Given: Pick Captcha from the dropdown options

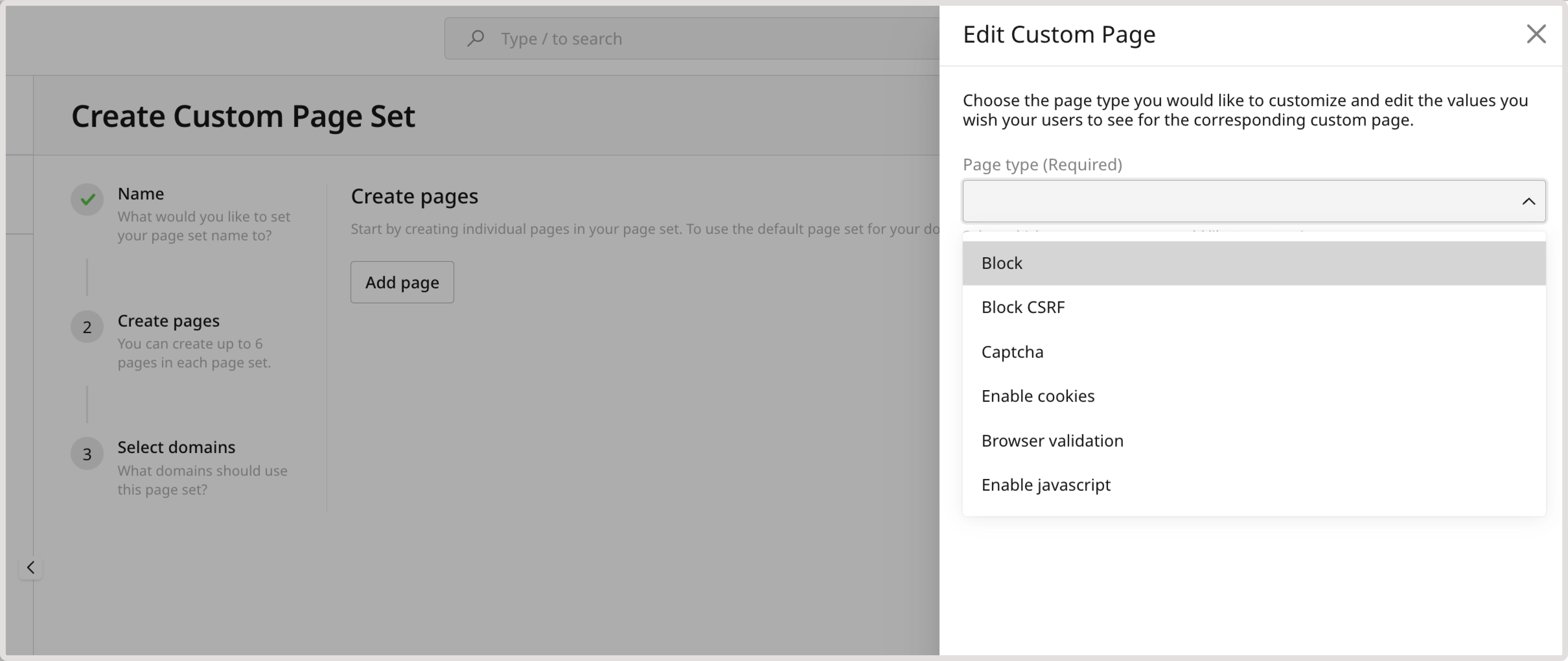Looking at the screenshot, I should pyautogui.click(x=1012, y=352).
